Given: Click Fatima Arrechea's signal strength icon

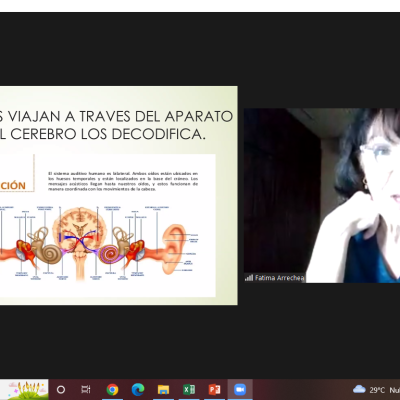Looking at the screenshot, I should [x=249, y=278].
